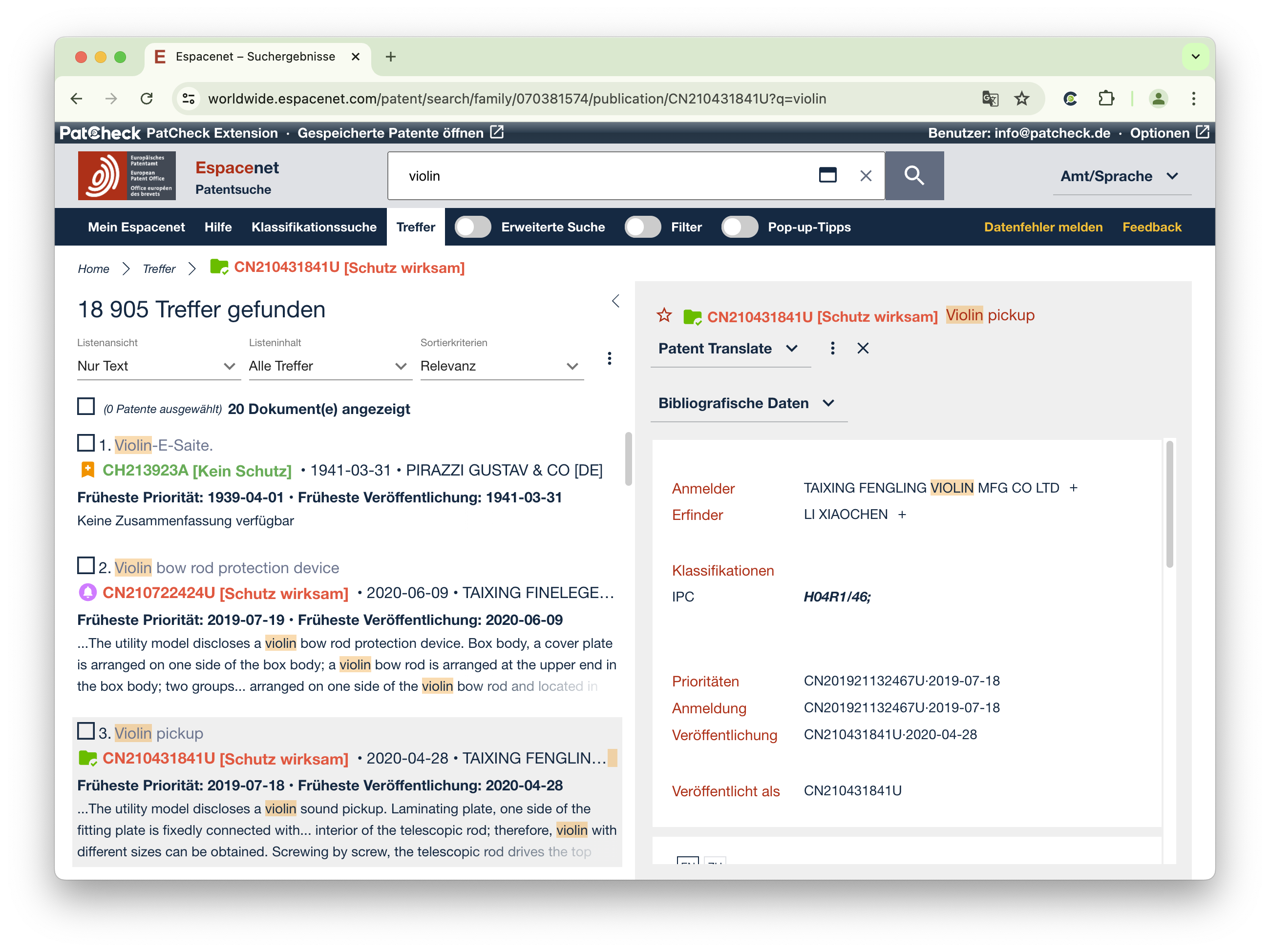Click the green PatCheck save icon on result 3

point(88,758)
